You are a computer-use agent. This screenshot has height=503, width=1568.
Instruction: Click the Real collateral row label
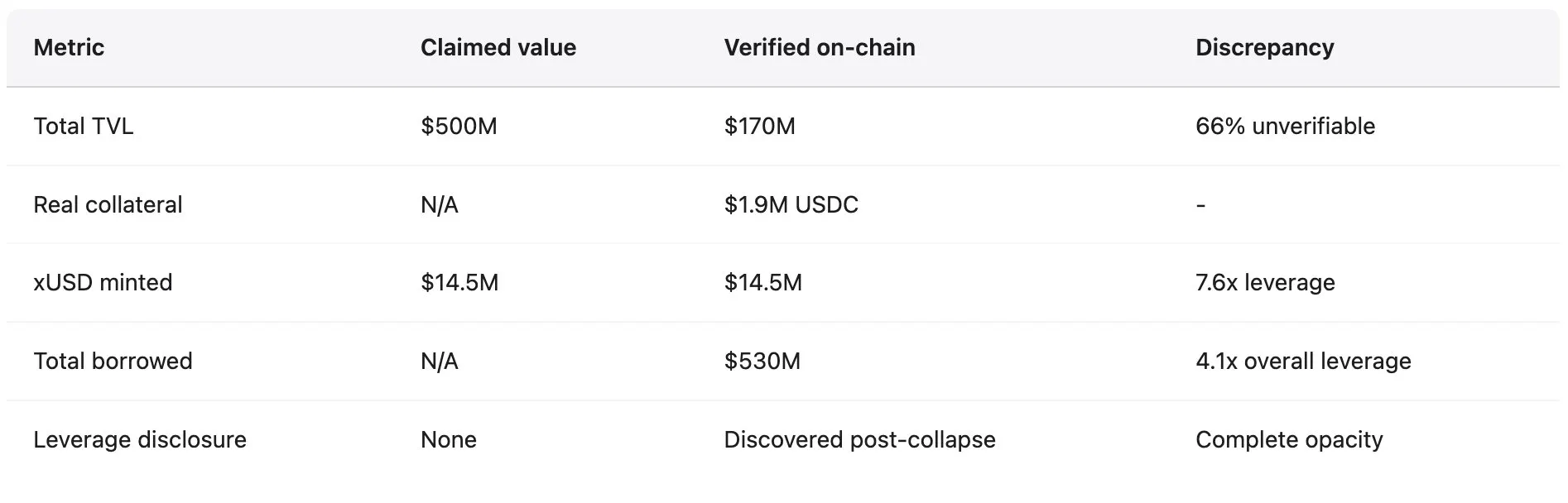coord(108,205)
